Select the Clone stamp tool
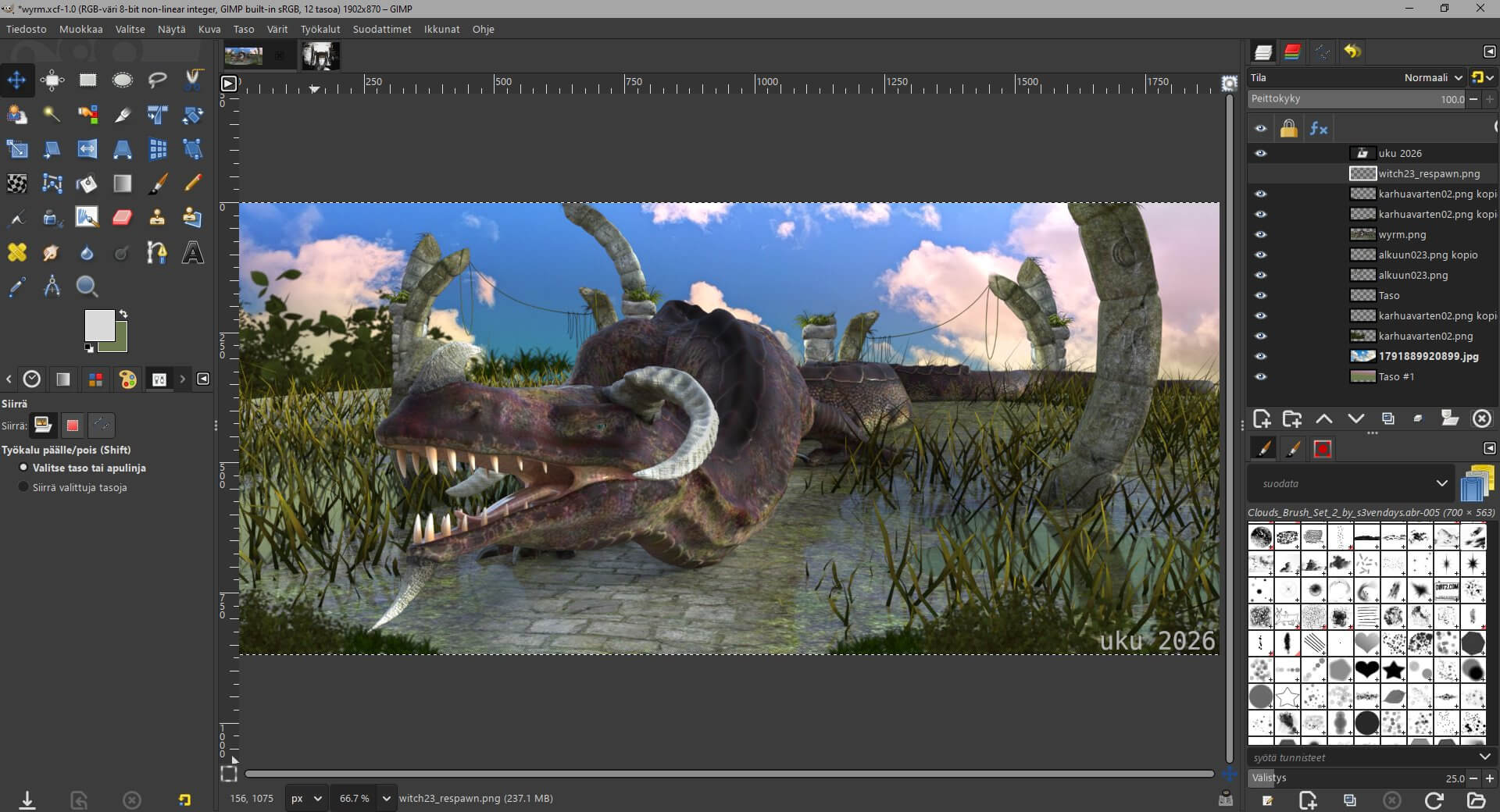The height and width of the screenshot is (812, 1500). [x=158, y=218]
